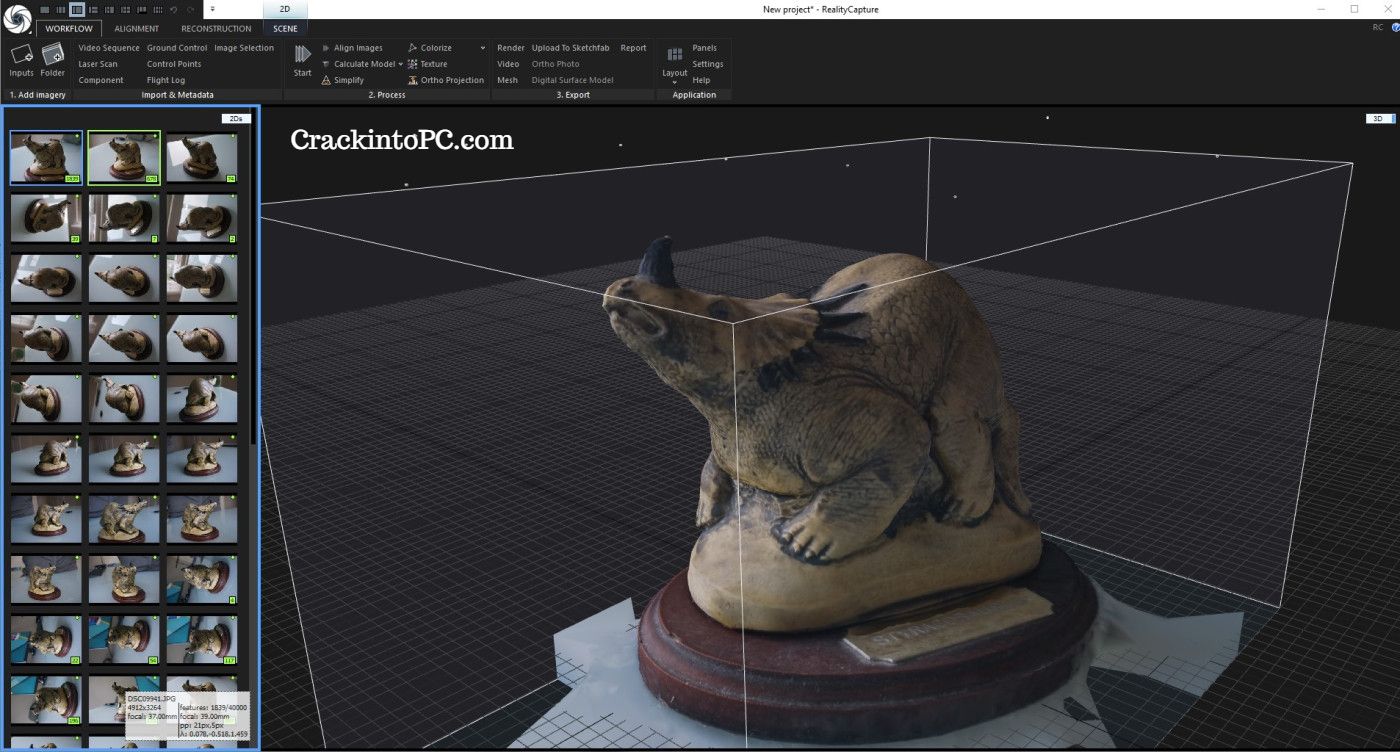
Task: Open the RECONSTRUCTION tab
Action: (216, 29)
